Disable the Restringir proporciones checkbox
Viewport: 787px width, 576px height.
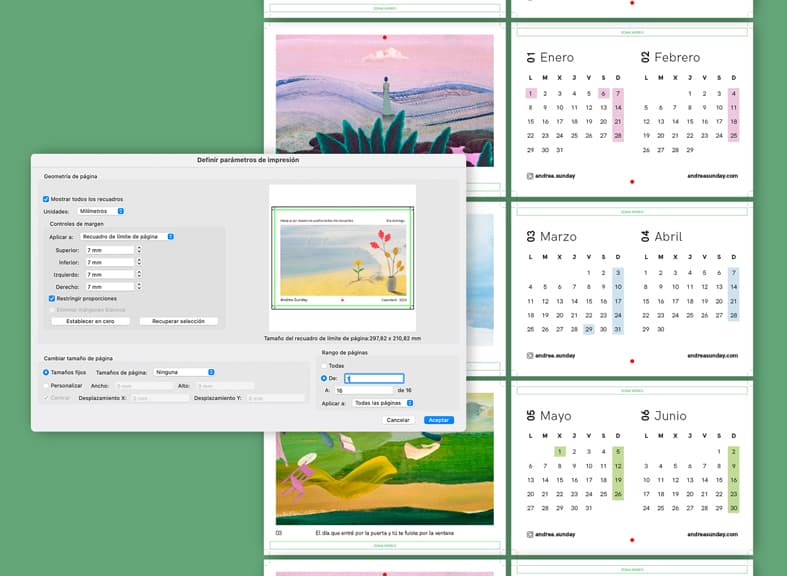pos(52,298)
